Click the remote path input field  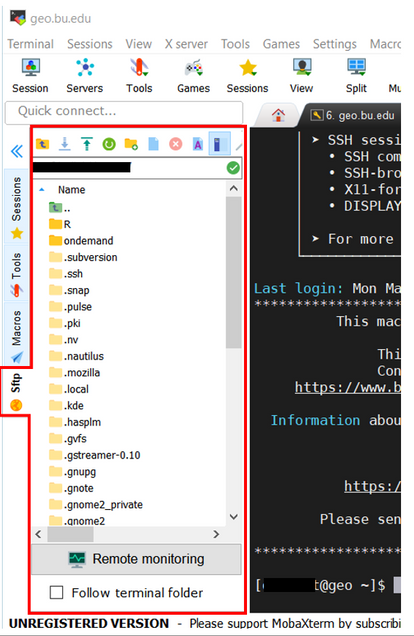[x=129, y=168]
